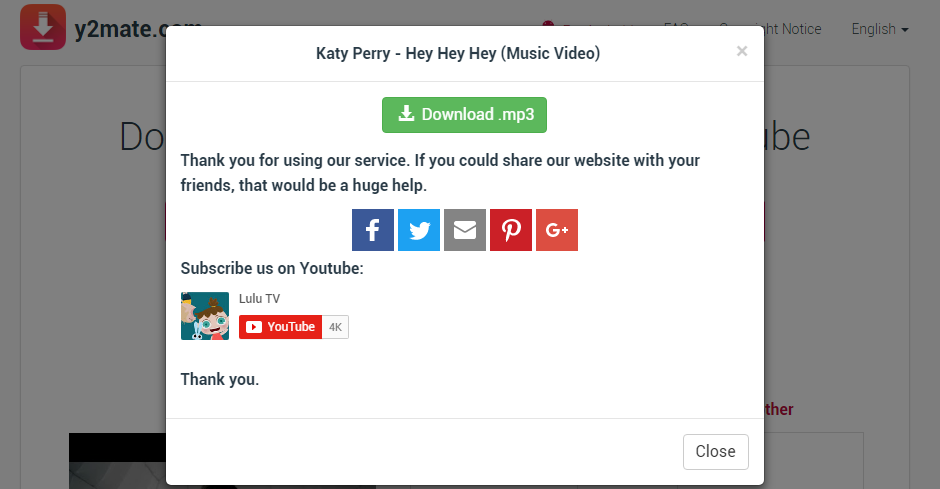This screenshot has height=489, width=940.
Task: Click the Lulu TV channel avatar
Action: 205,316
